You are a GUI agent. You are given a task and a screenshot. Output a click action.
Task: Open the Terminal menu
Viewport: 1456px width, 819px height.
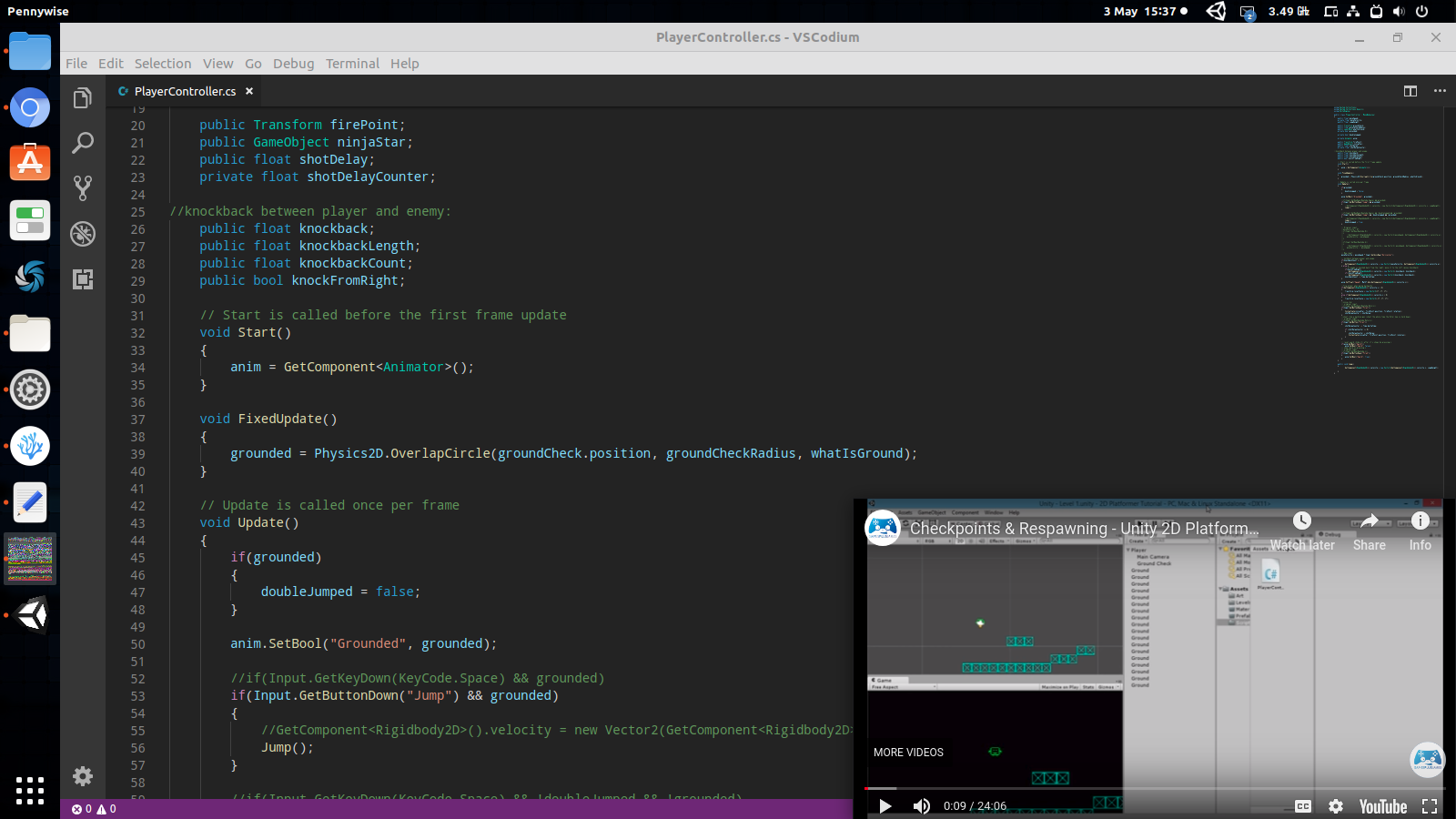[x=352, y=64]
